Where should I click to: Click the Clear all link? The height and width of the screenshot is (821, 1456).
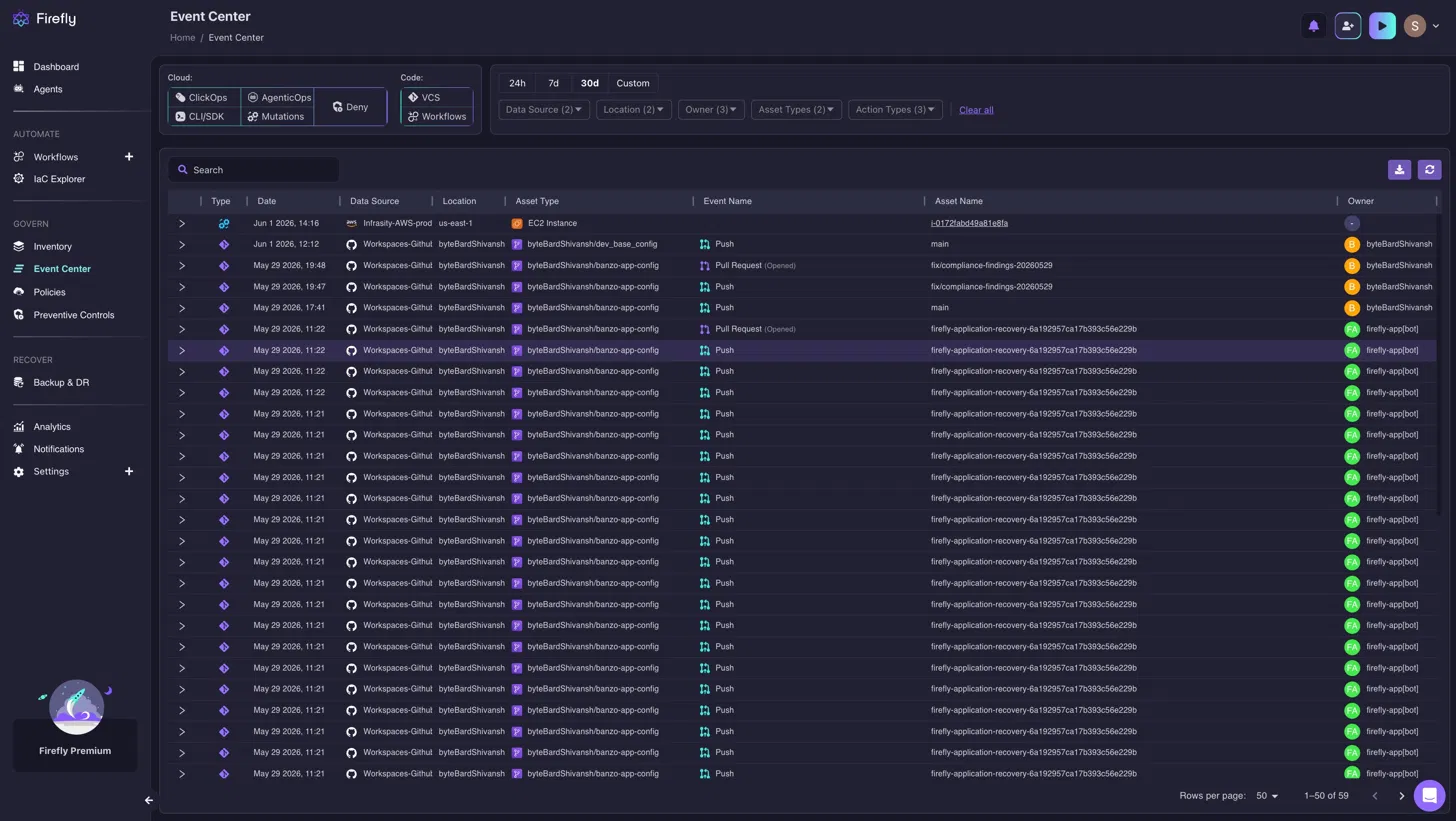tap(976, 110)
